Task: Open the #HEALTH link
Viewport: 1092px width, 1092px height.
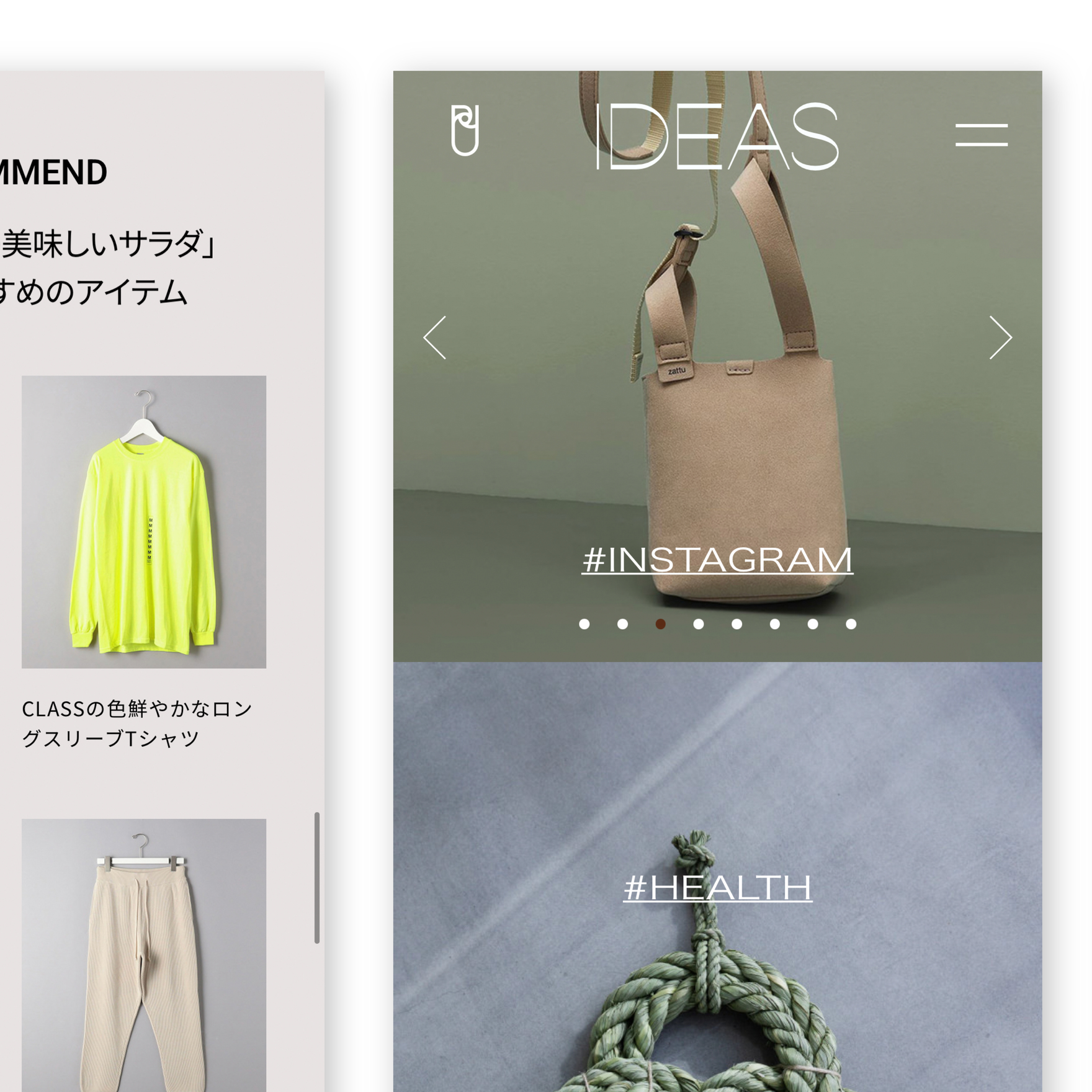Action: (718, 888)
